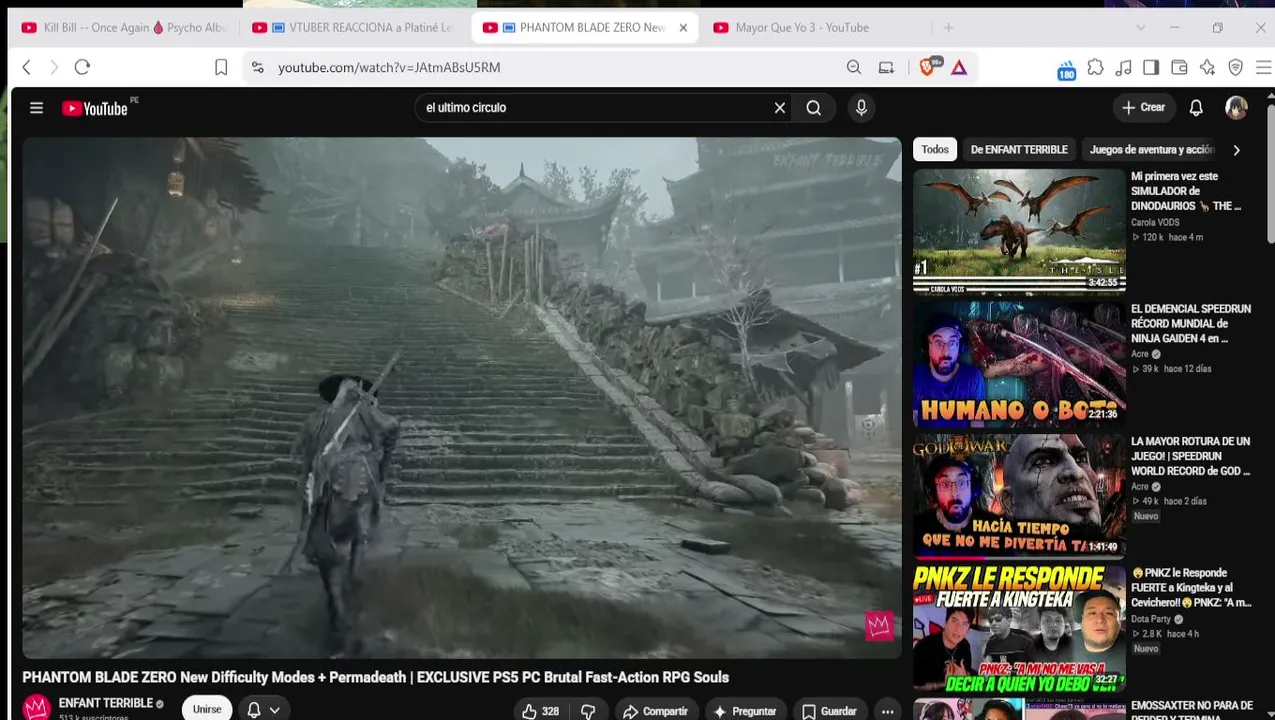Viewport: 1275px width, 720px height.
Task: Install app icon in the address bar
Action: [886, 67]
